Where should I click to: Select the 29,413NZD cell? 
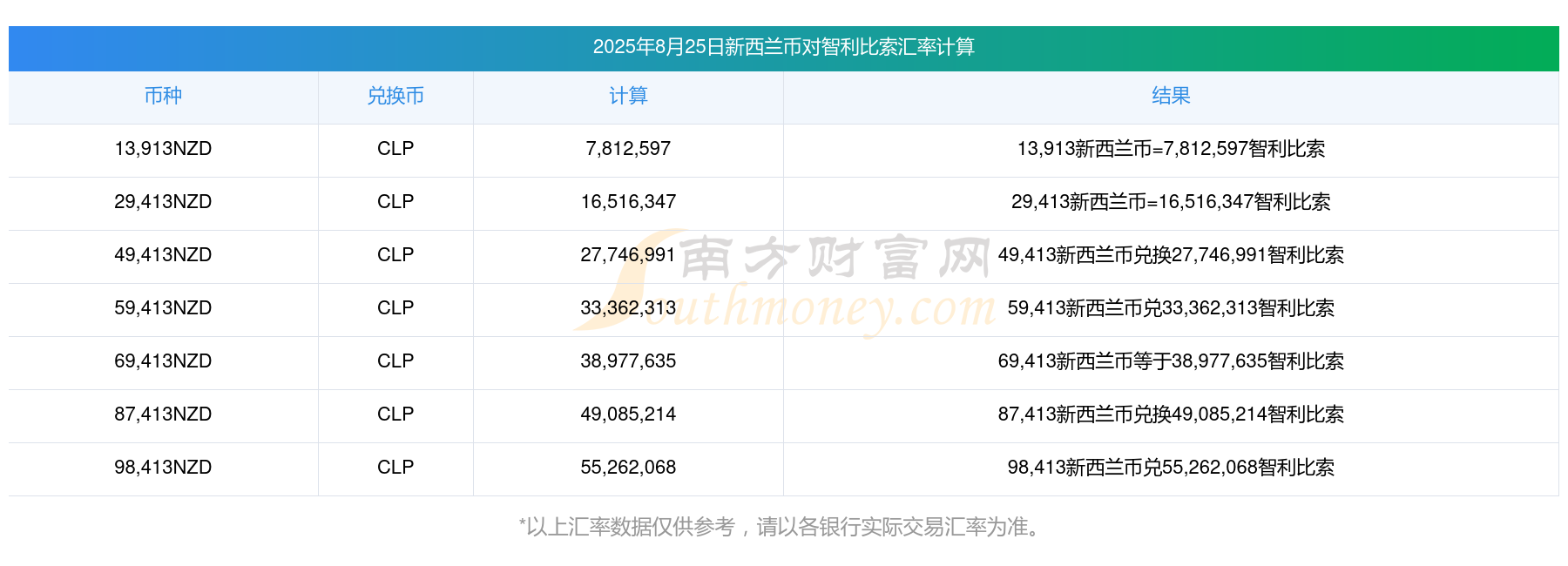coord(163,202)
